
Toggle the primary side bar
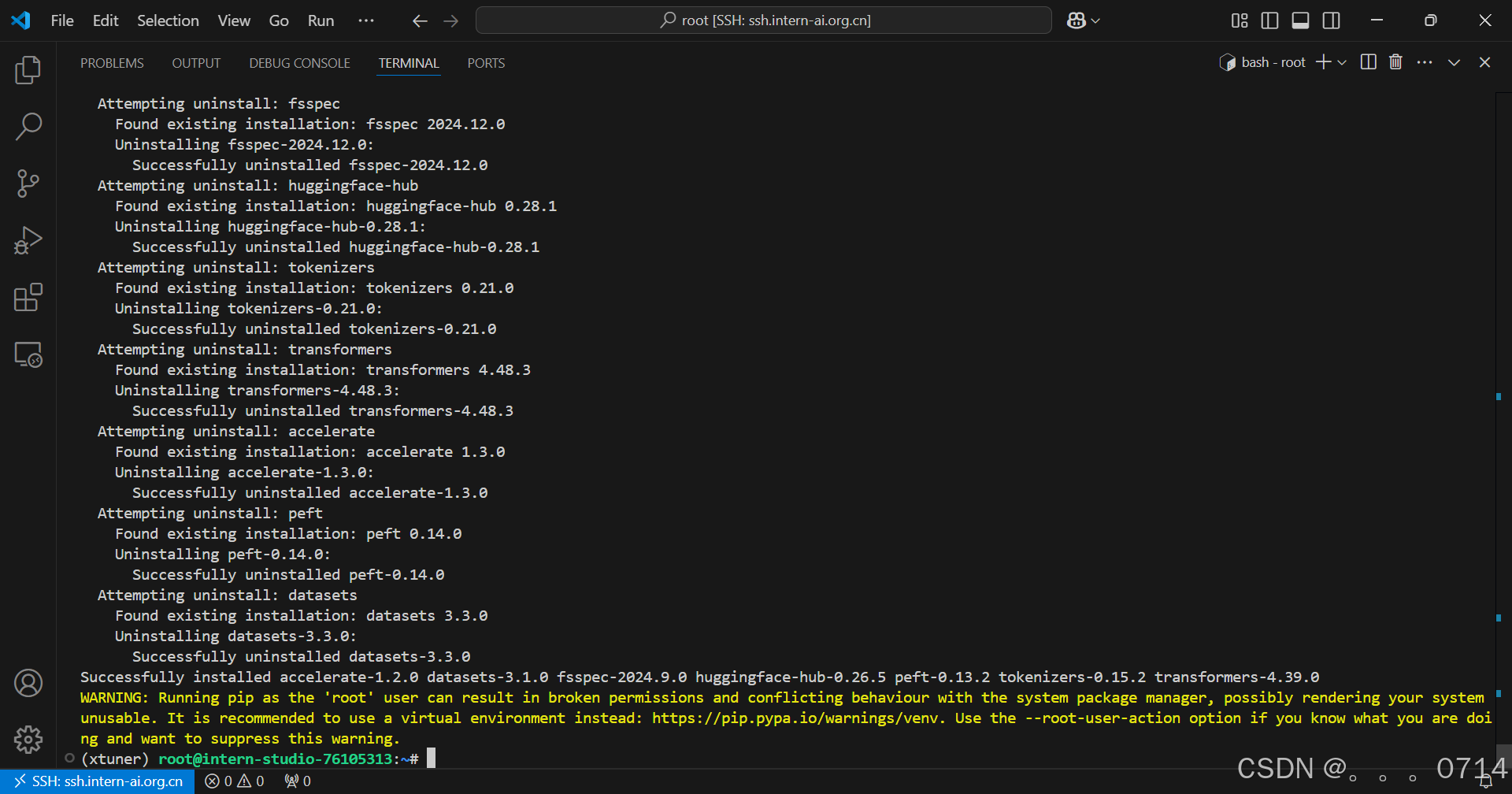[x=1269, y=20]
